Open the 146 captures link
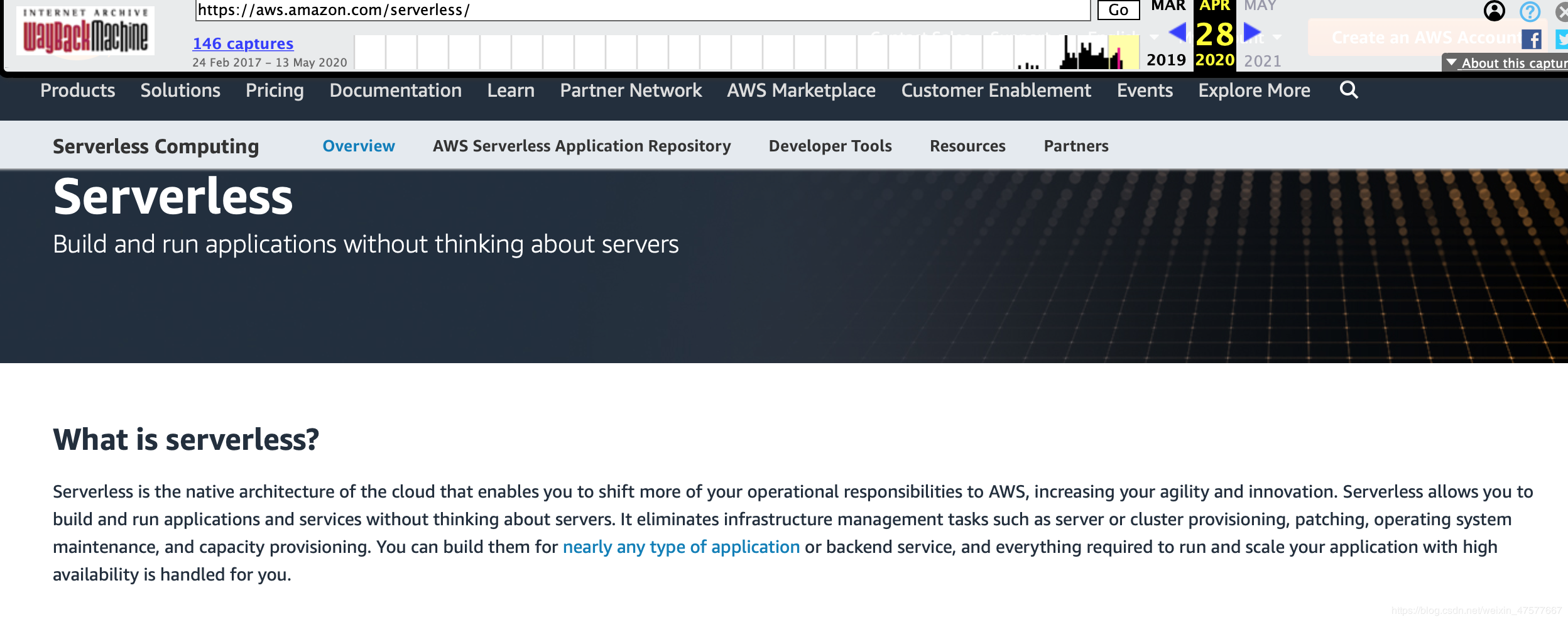 (243, 43)
